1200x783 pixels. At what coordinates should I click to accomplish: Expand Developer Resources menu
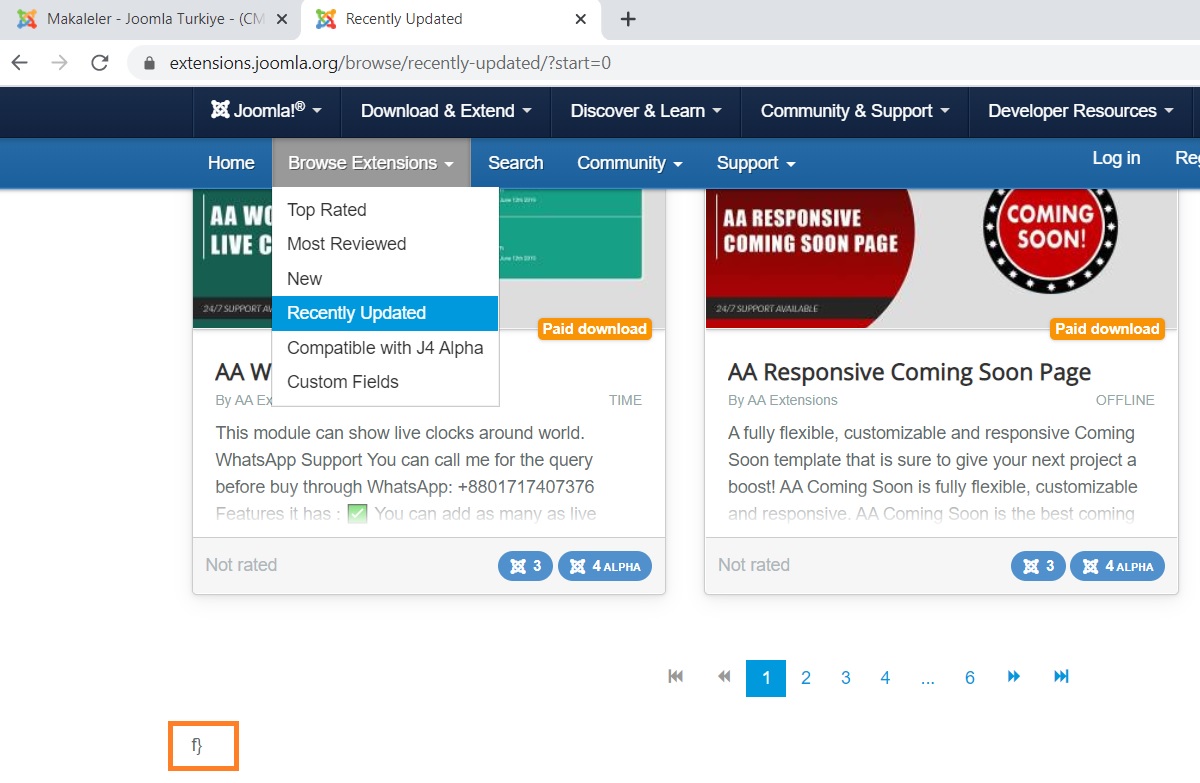[1081, 111]
